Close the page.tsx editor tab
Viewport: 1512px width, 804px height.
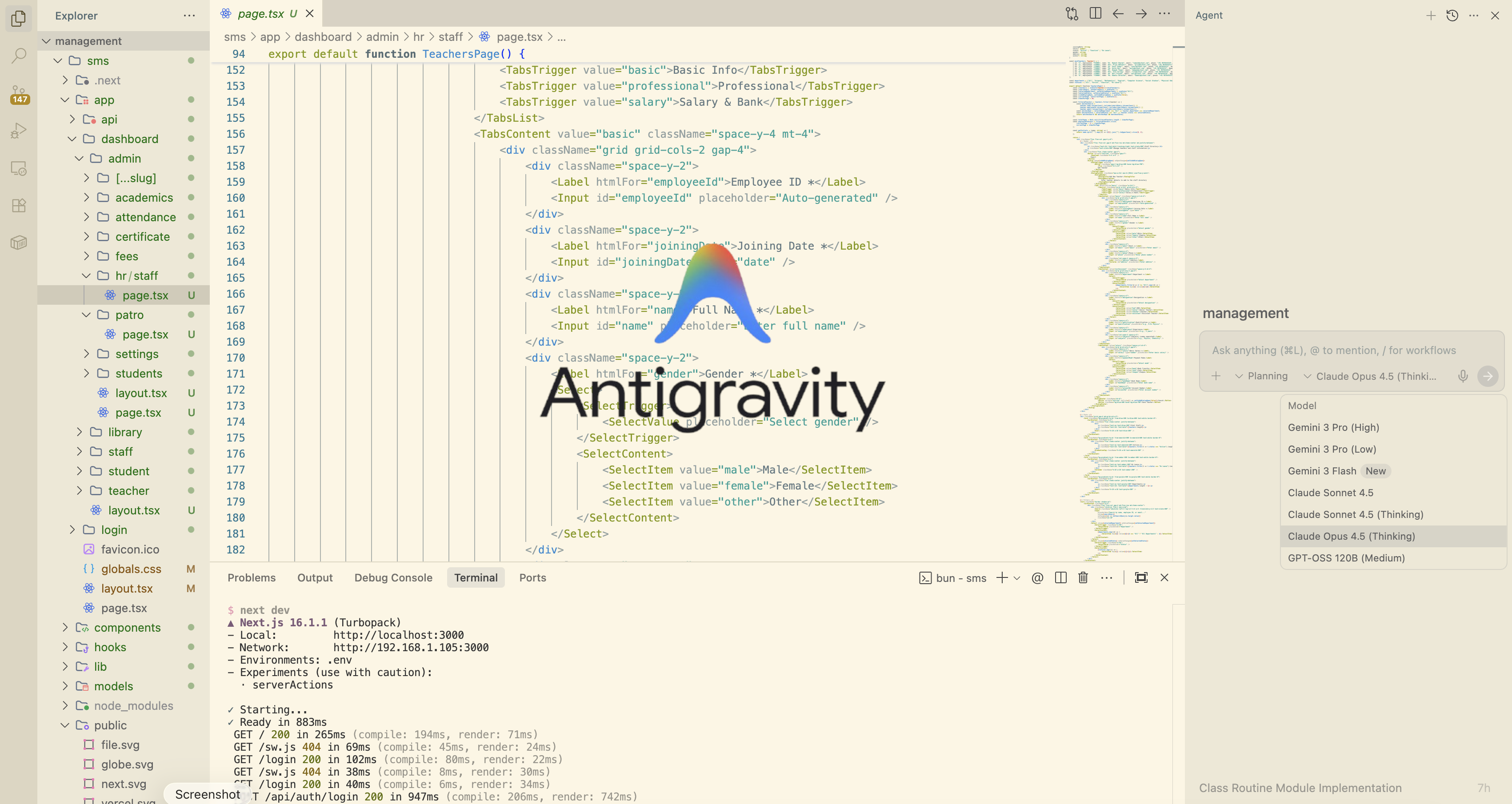click(x=309, y=13)
